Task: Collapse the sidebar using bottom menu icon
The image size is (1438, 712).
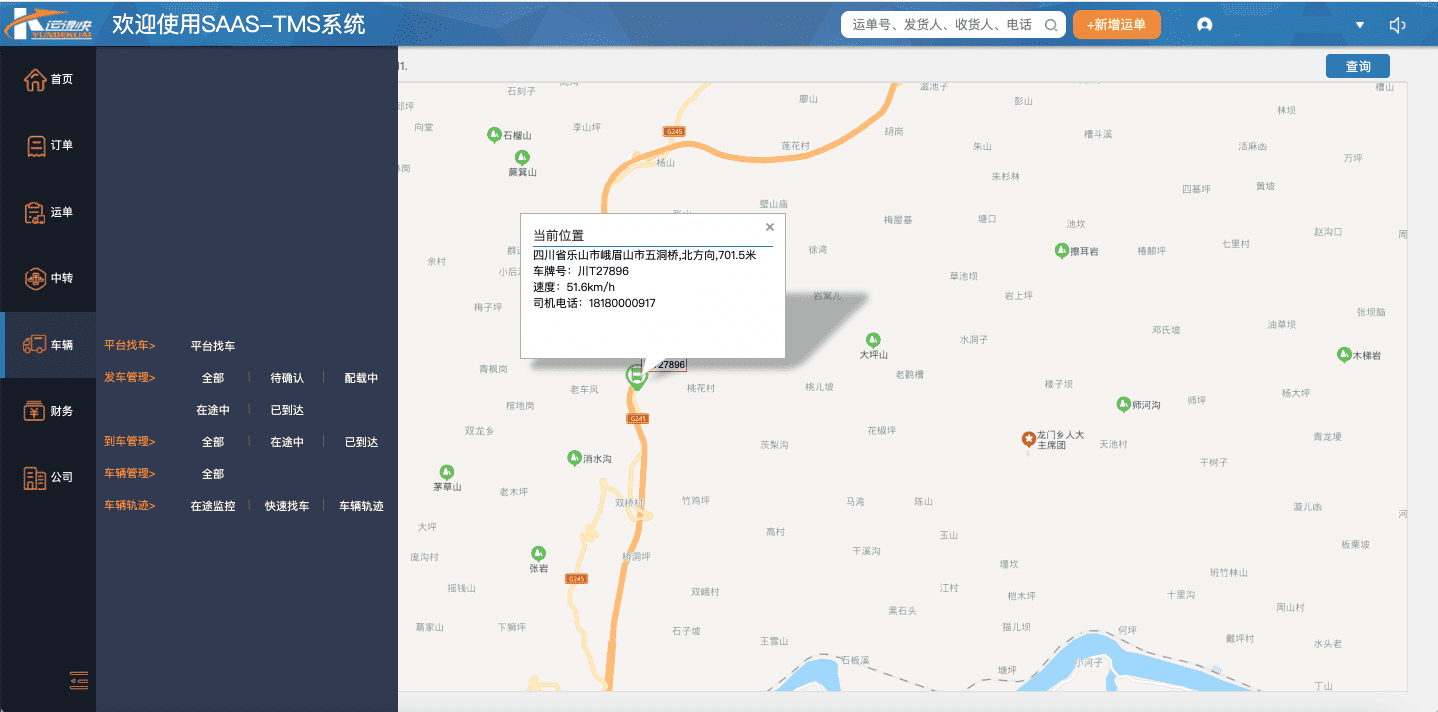Action: click(79, 680)
